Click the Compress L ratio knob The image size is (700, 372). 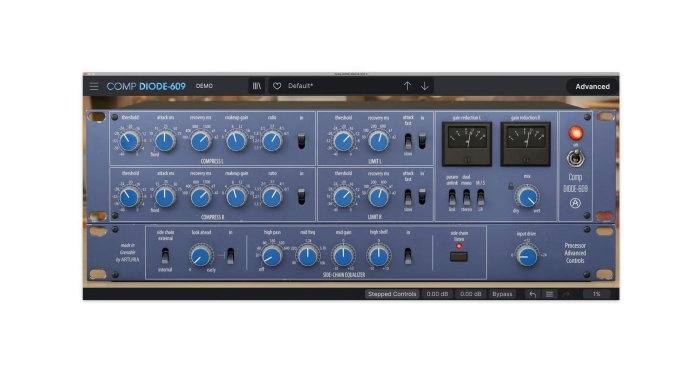272,142
